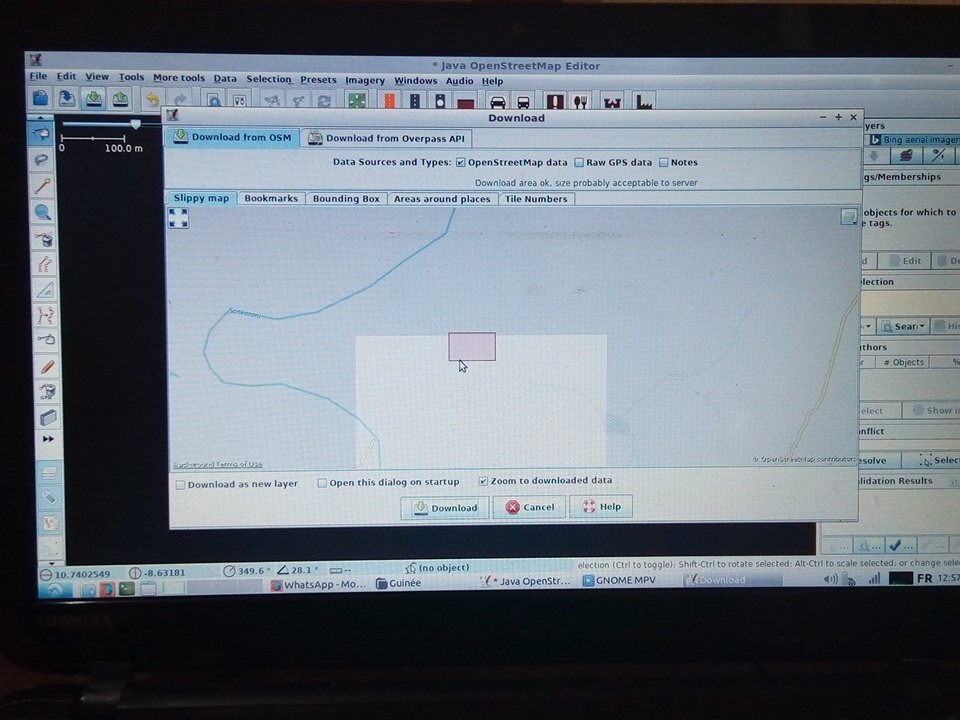Select the Select/move objects tool
Screen dimensions: 960x720
(42, 134)
